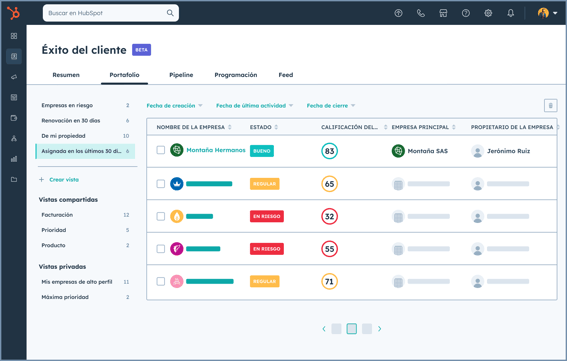This screenshot has width=567, height=361.
Task: Open Fecha de última actividad dropdown
Action: pos(255,106)
